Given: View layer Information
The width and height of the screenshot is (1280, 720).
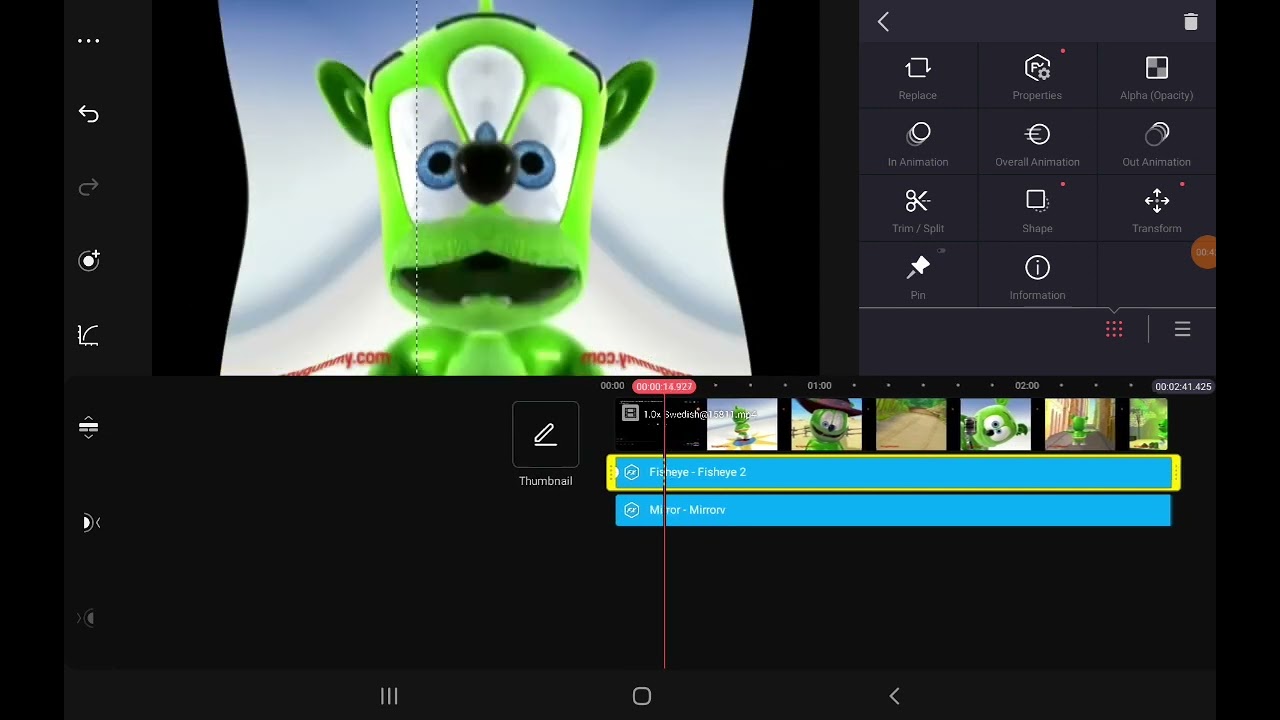Looking at the screenshot, I should tap(1037, 276).
